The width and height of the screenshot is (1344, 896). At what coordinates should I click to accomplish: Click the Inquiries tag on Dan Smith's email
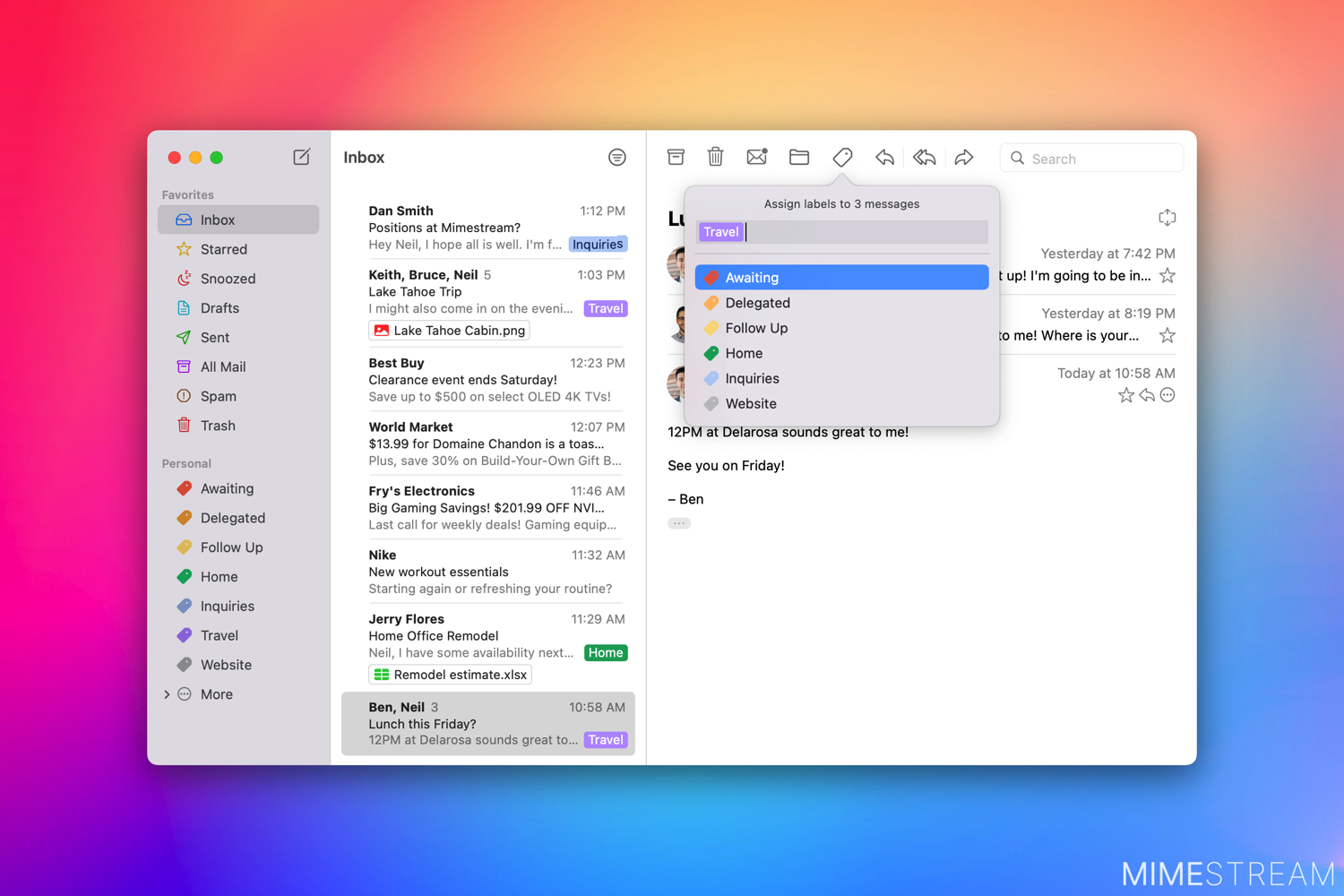(x=598, y=245)
